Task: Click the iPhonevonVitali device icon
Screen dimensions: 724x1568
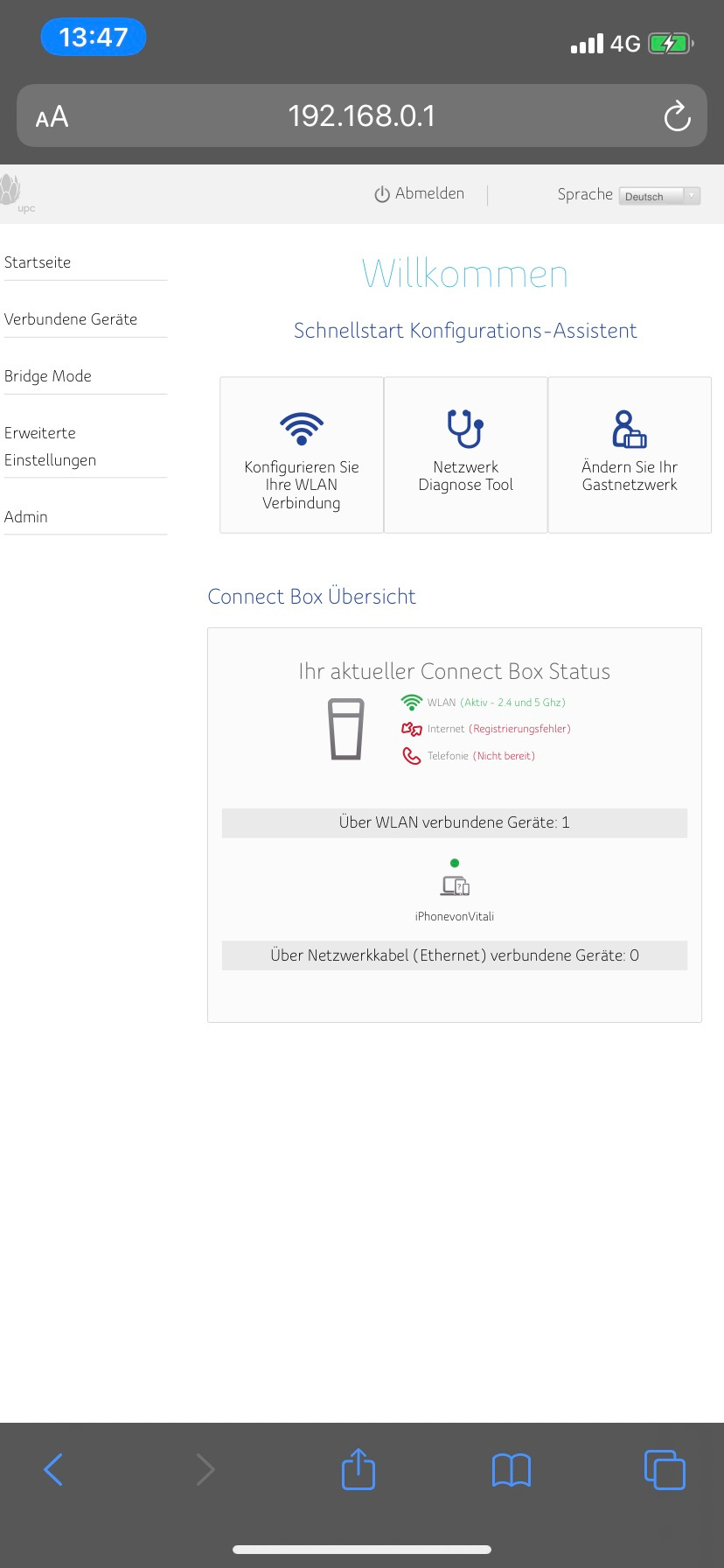Action: click(x=455, y=886)
